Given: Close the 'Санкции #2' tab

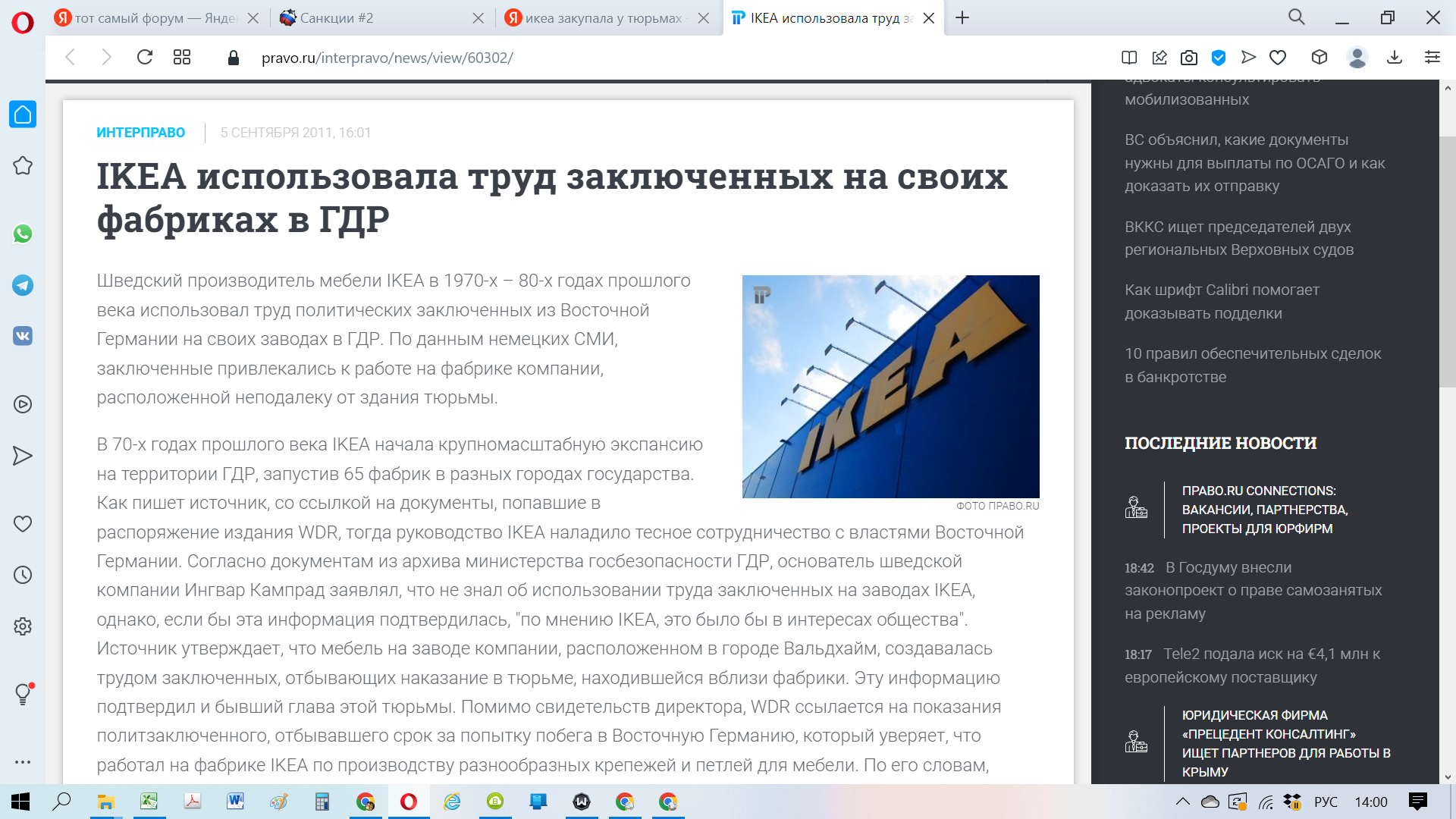Looking at the screenshot, I should pyautogui.click(x=479, y=18).
